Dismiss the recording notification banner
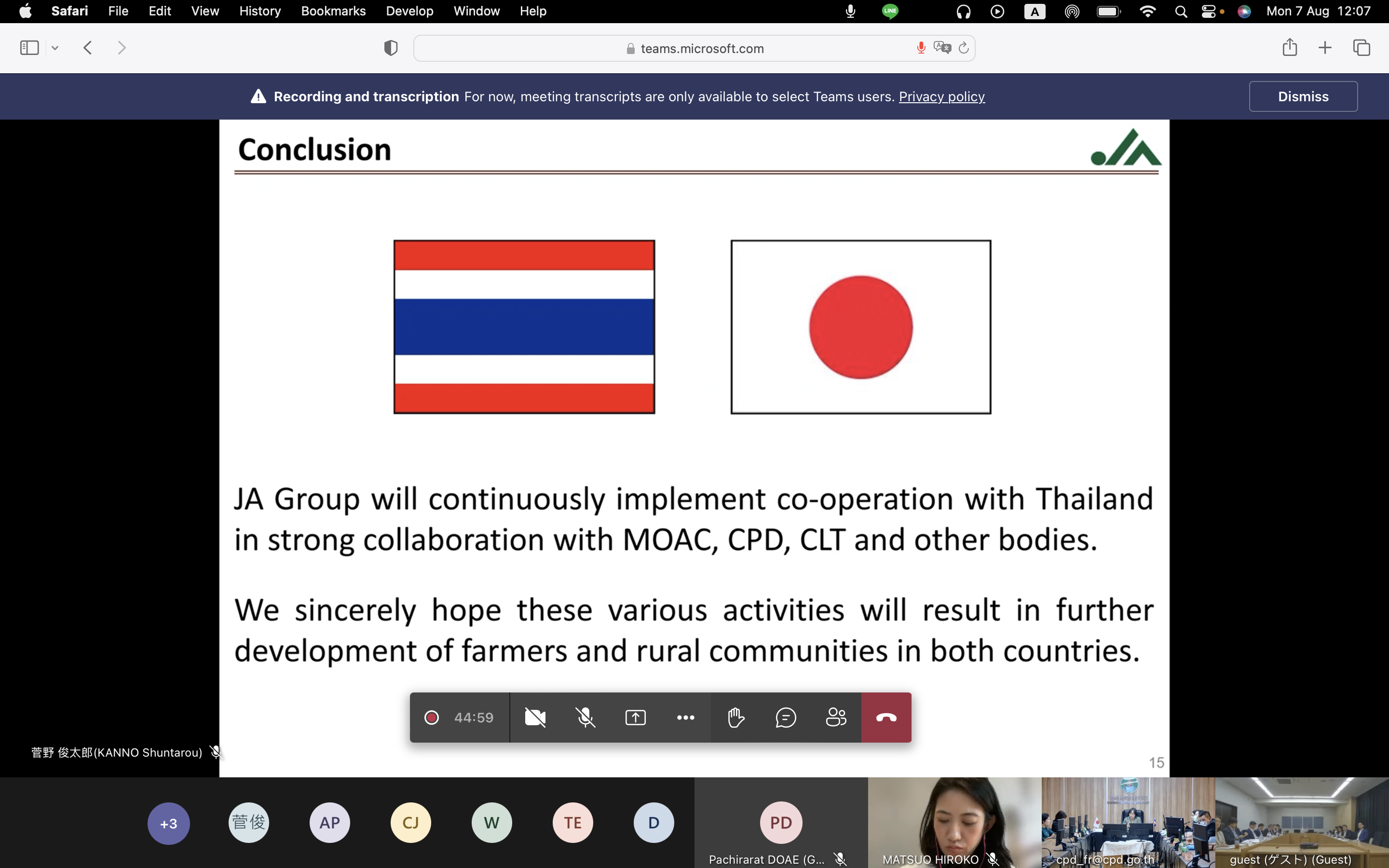This screenshot has width=1389, height=868. point(1303,96)
